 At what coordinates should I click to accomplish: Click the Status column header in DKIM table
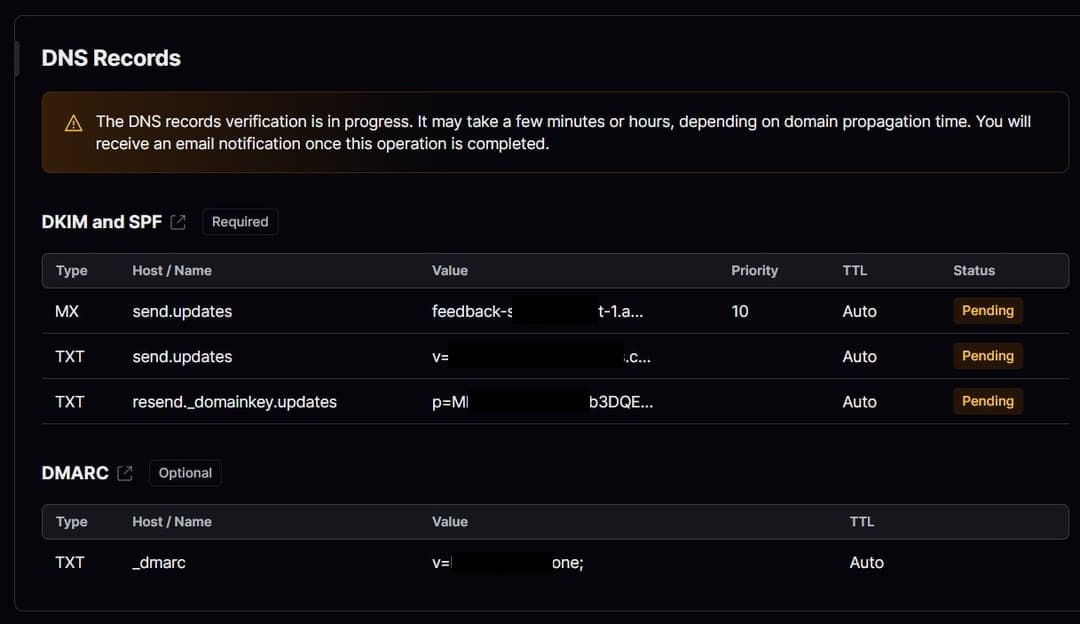(973, 271)
